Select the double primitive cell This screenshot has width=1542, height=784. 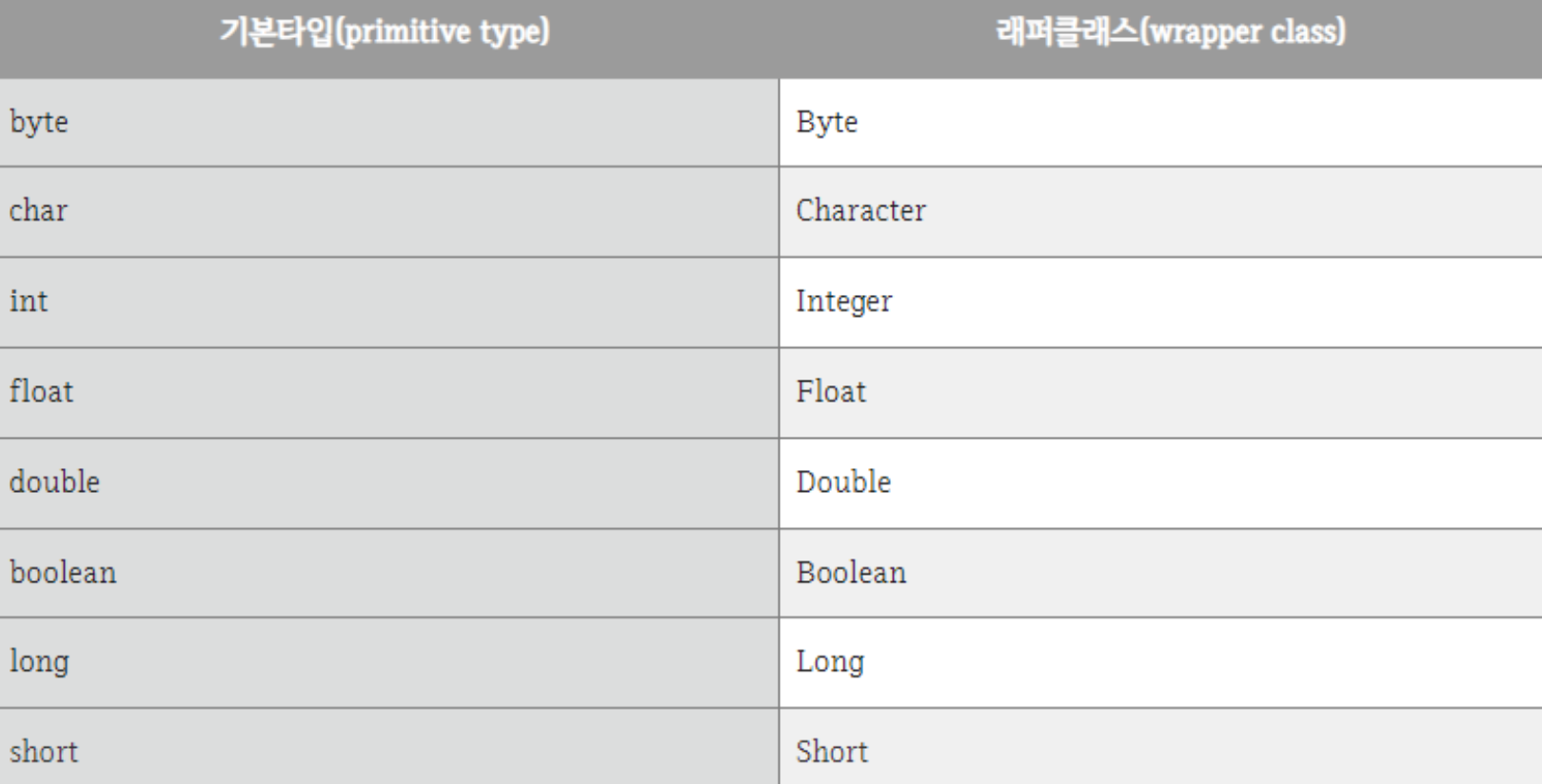pos(389,483)
